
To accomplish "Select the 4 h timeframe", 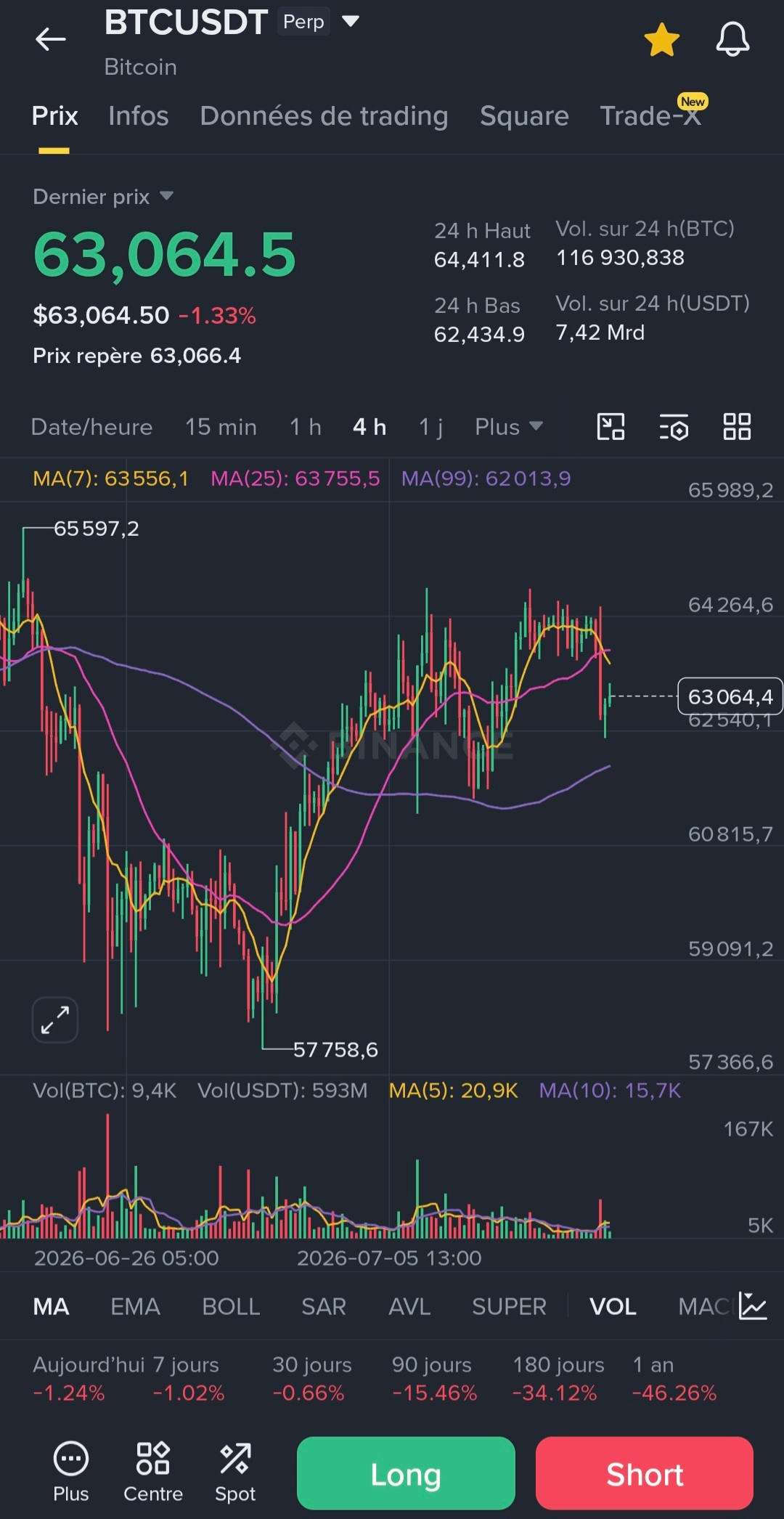I will [369, 427].
